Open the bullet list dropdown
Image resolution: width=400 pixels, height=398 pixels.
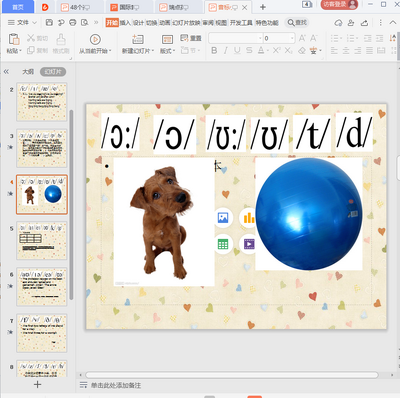[341, 38]
